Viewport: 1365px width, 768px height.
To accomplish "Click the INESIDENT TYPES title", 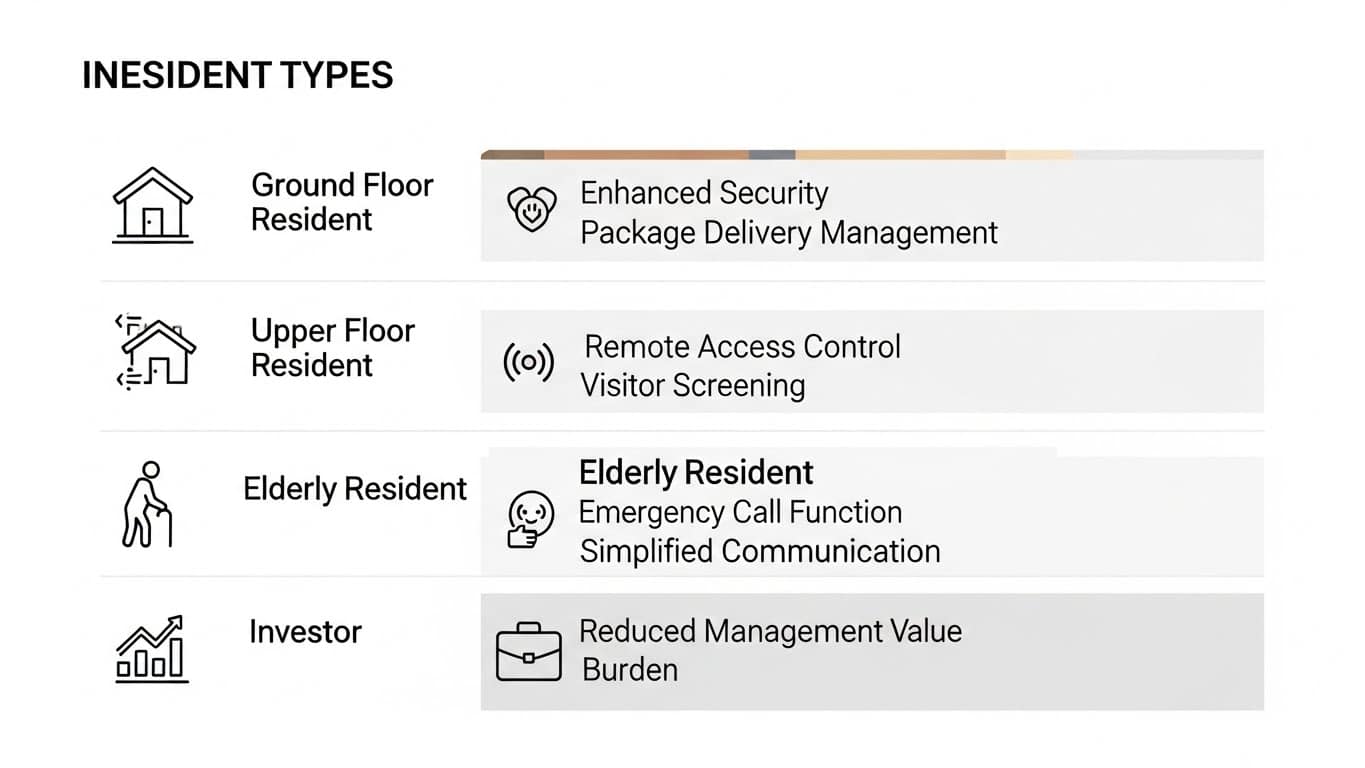I will point(237,76).
